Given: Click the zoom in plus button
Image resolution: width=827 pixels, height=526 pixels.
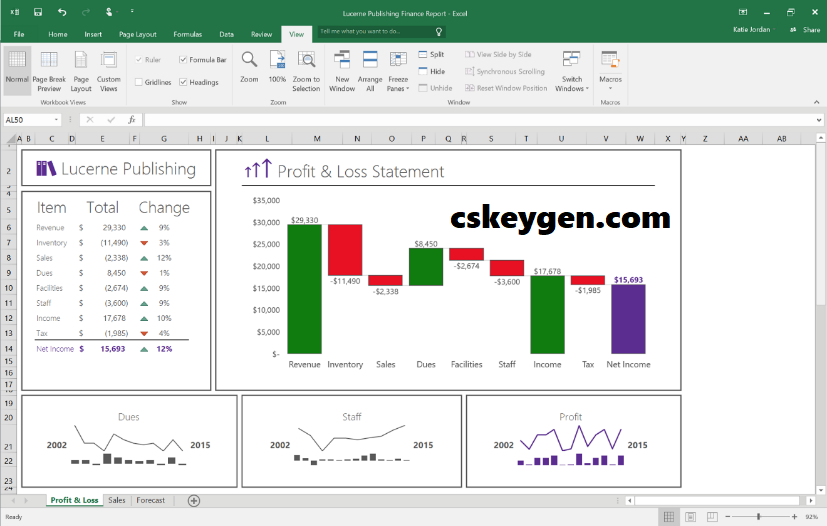Looking at the screenshot, I should coord(794,517).
